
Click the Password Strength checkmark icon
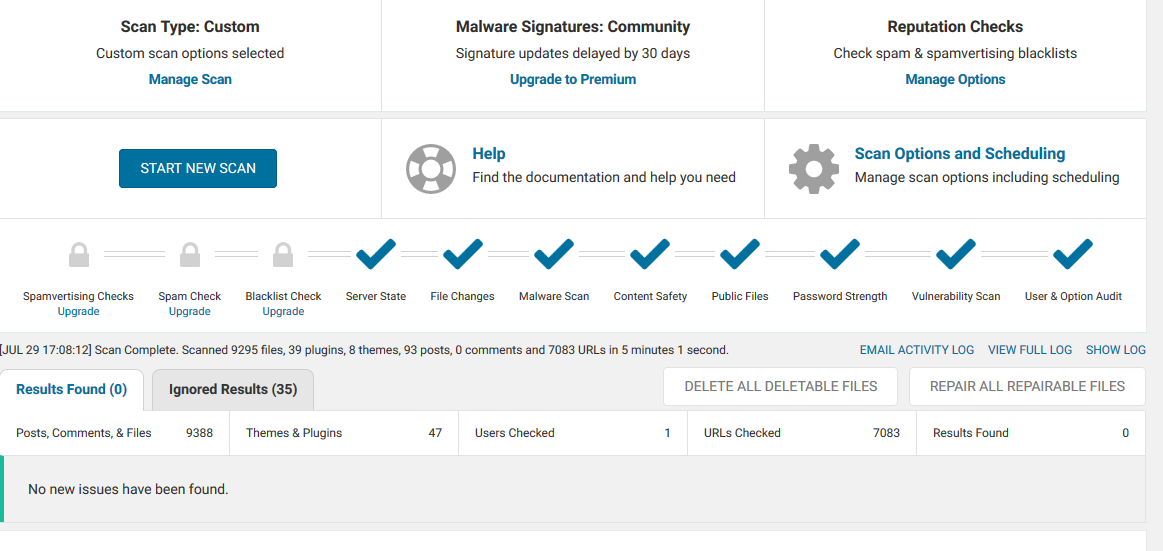(x=840, y=254)
